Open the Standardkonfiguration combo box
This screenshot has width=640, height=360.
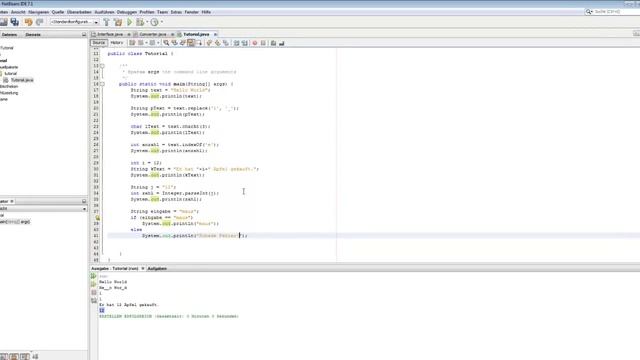74,22
